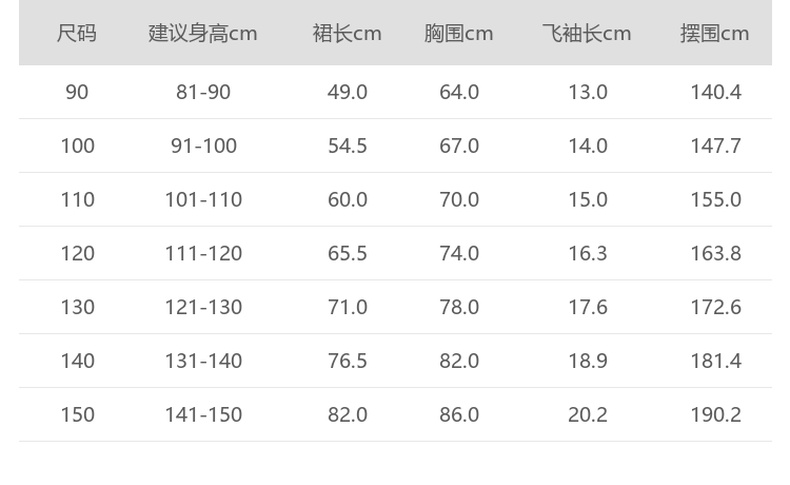Image resolution: width=790 pixels, height=485 pixels.
Task: Click the 49.0 skirt length cell
Action: (347, 92)
